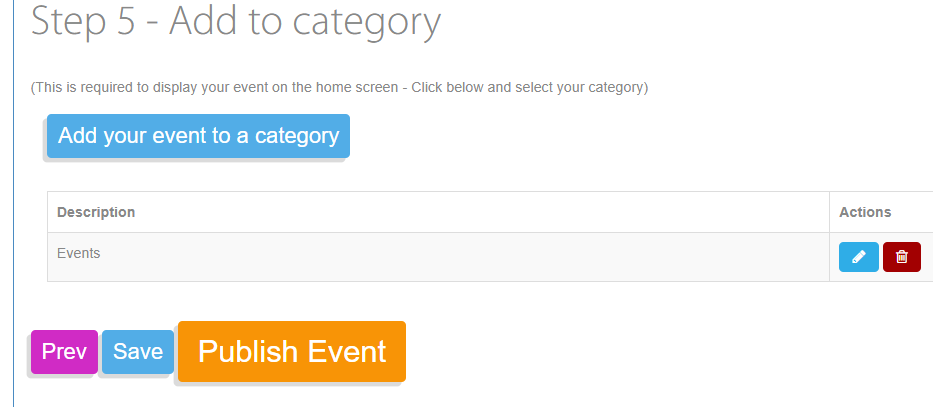The height and width of the screenshot is (407, 933).
Task: Open category selection for your event
Action: click(x=198, y=136)
